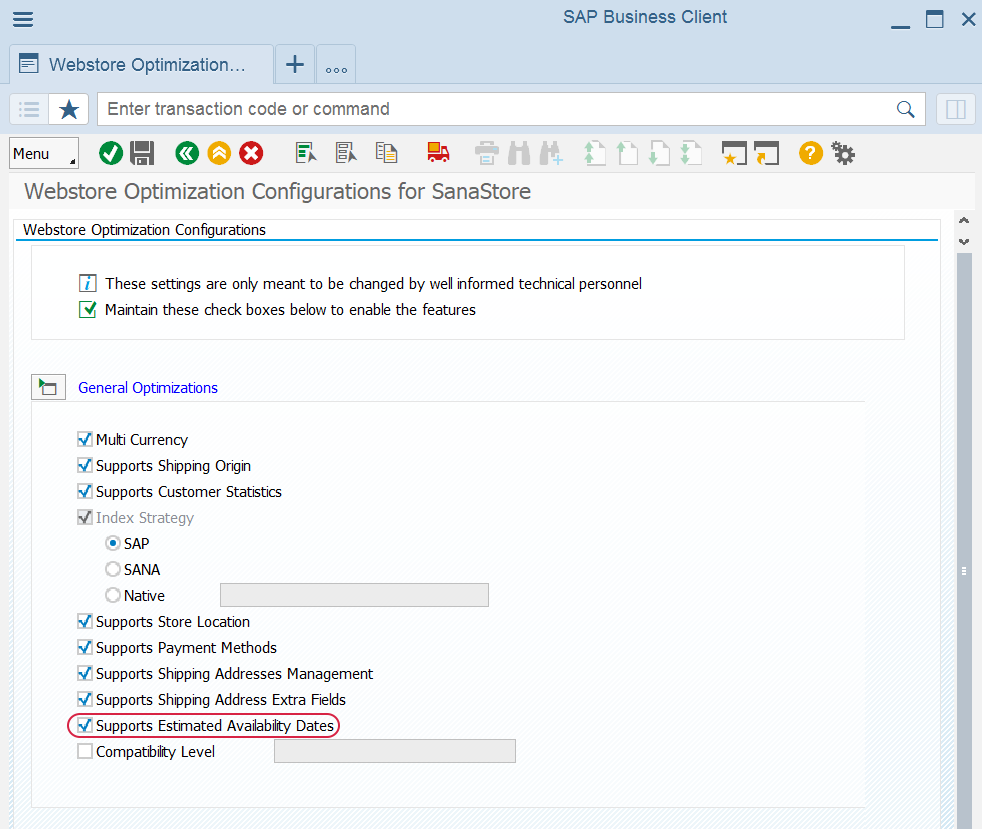Toggle Supports Customer Statistics checkbox

point(85,492)
